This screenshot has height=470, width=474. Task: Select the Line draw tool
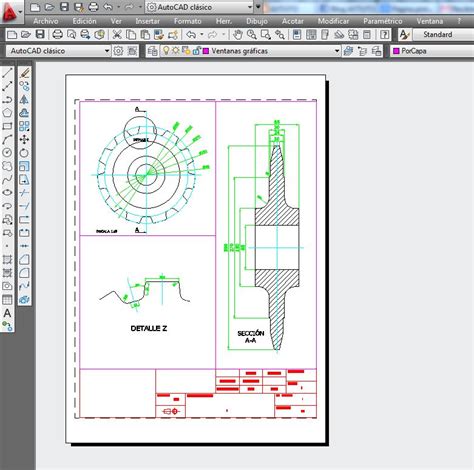[x=7, y=73]
